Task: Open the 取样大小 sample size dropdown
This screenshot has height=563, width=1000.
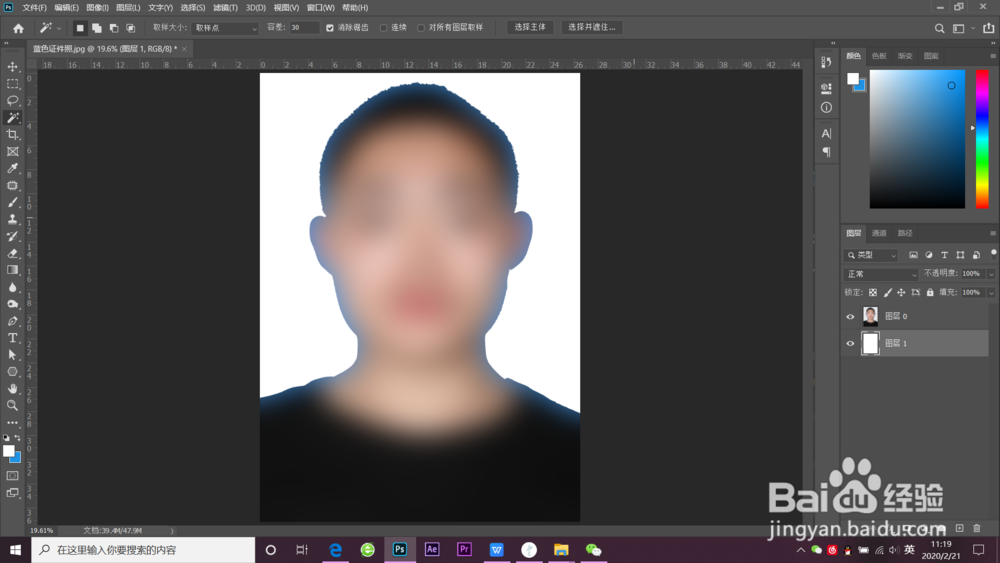Action: coord(224,28)
